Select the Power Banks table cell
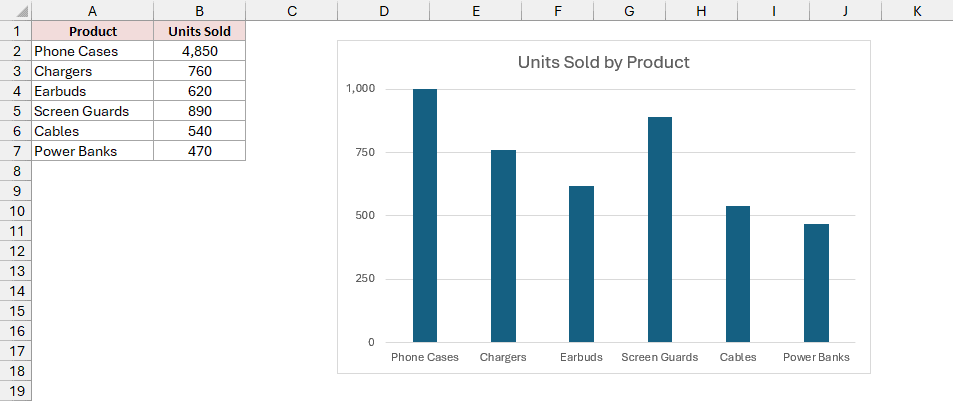953x401 pixels. (92, 151)
